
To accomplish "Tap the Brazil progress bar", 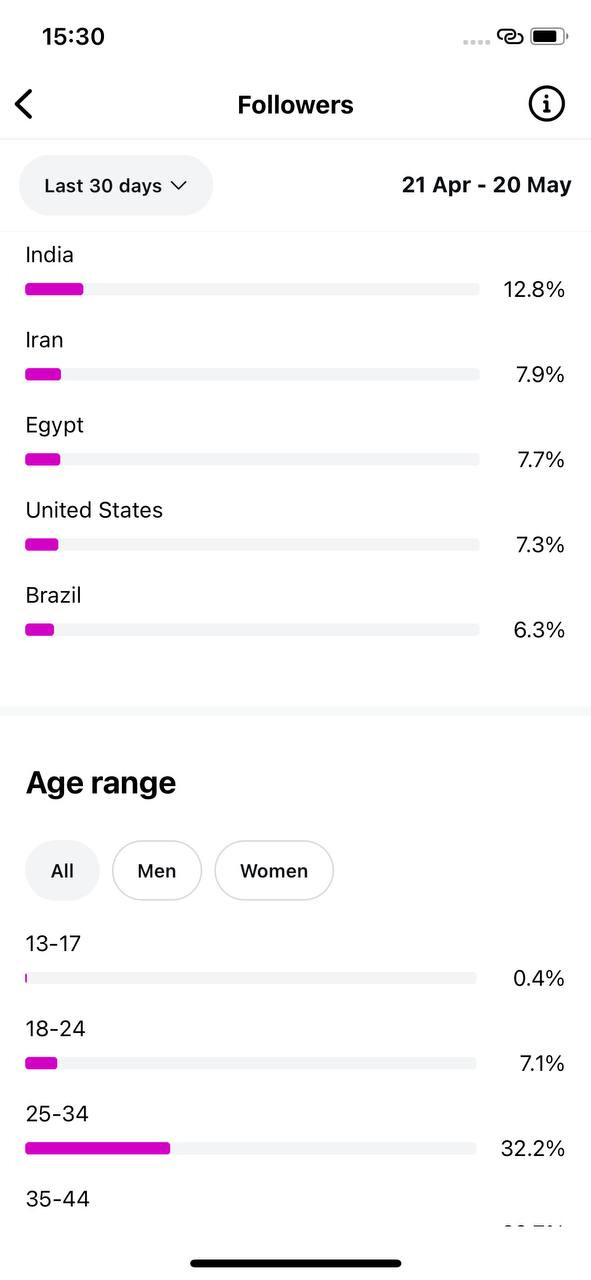I will [252, 629].
